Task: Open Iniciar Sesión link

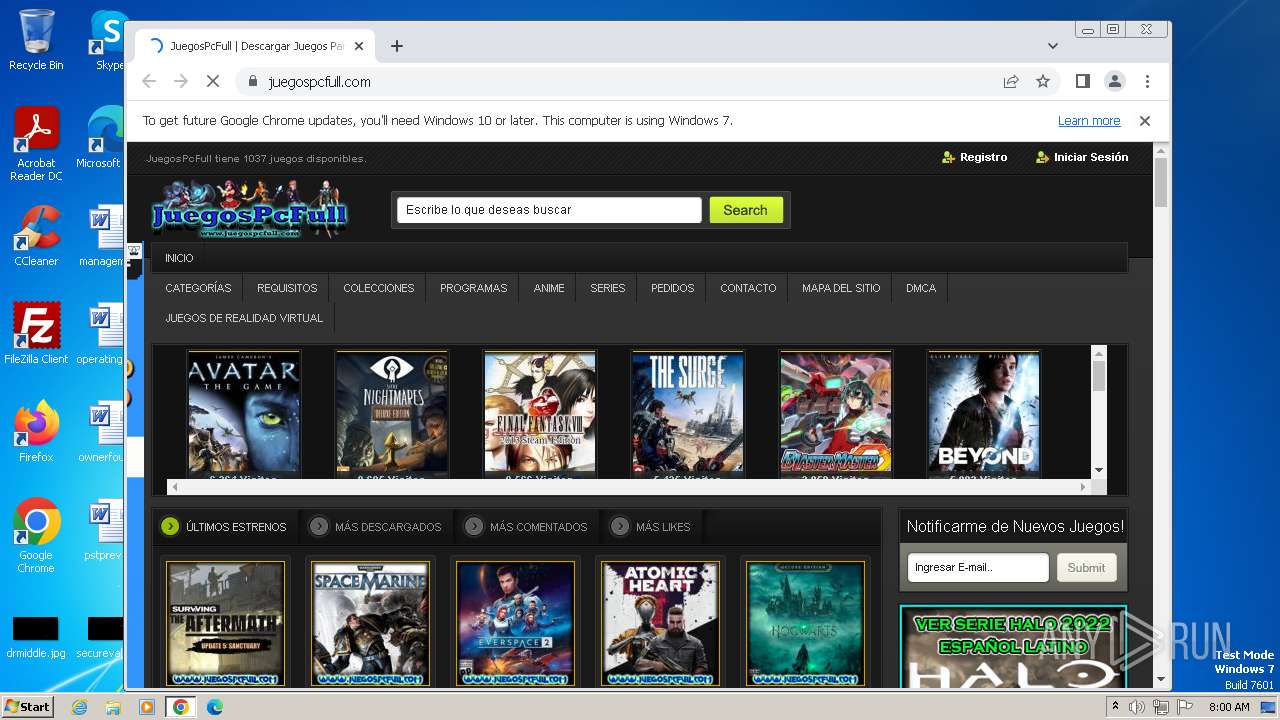Action: (1082, 157)
